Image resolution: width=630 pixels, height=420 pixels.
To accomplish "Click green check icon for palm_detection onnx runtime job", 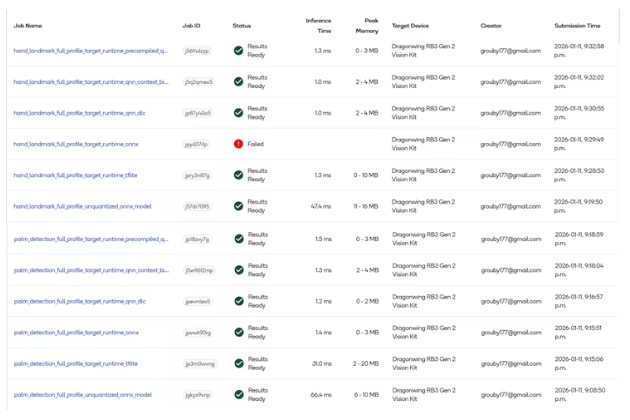I will pos(238,332).
